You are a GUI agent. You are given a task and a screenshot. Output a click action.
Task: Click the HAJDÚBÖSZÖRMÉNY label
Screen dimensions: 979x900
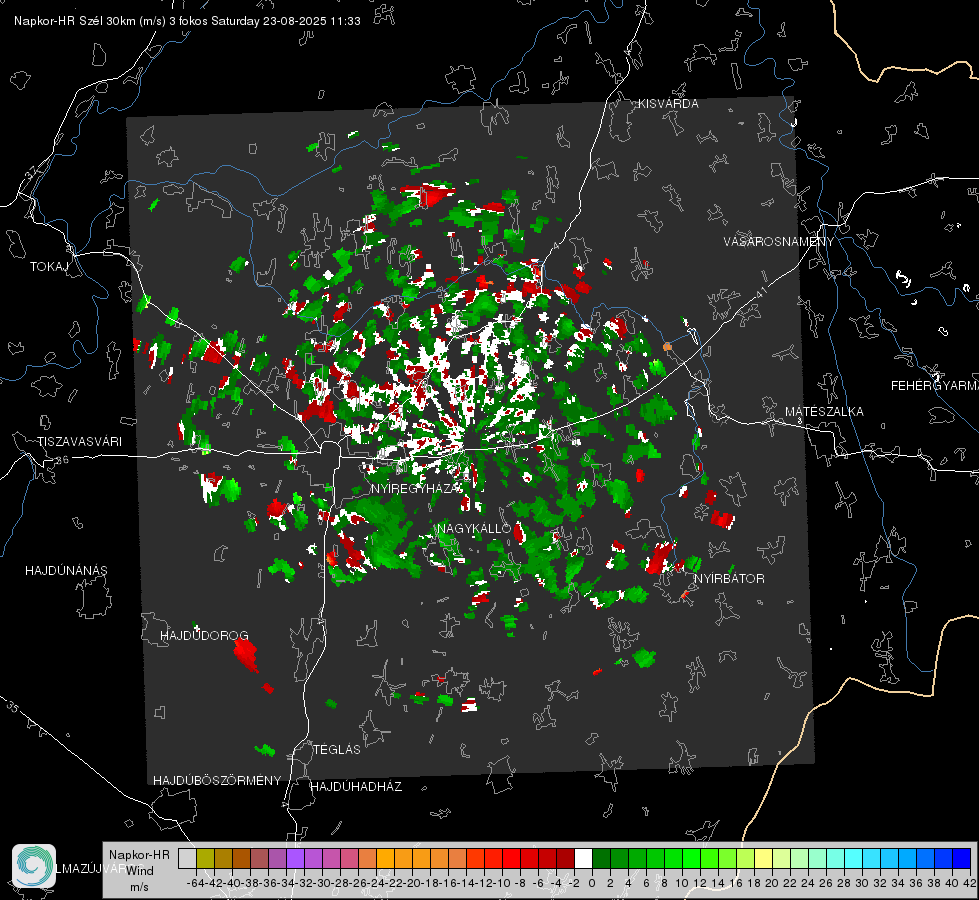coord(217,781)
